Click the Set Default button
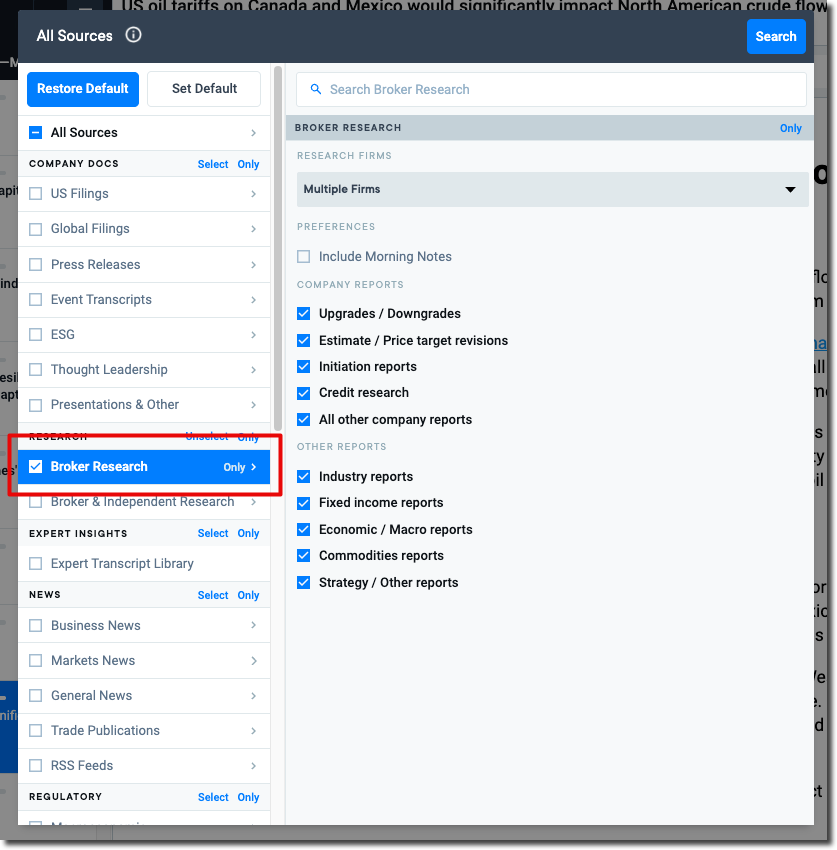 pyautogui.click(x=204, y=89)
